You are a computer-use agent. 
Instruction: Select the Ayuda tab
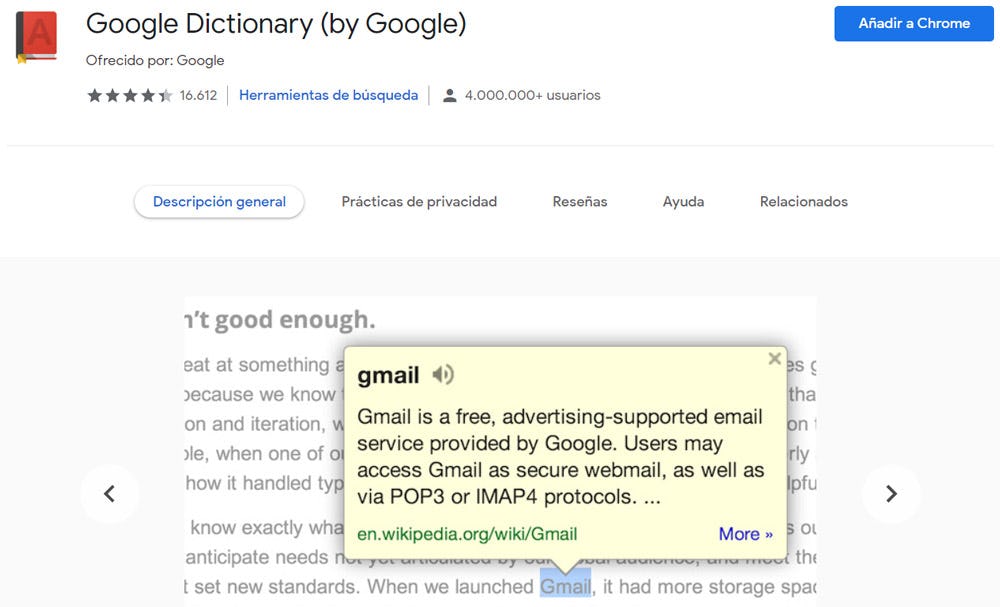coord(683,201)
